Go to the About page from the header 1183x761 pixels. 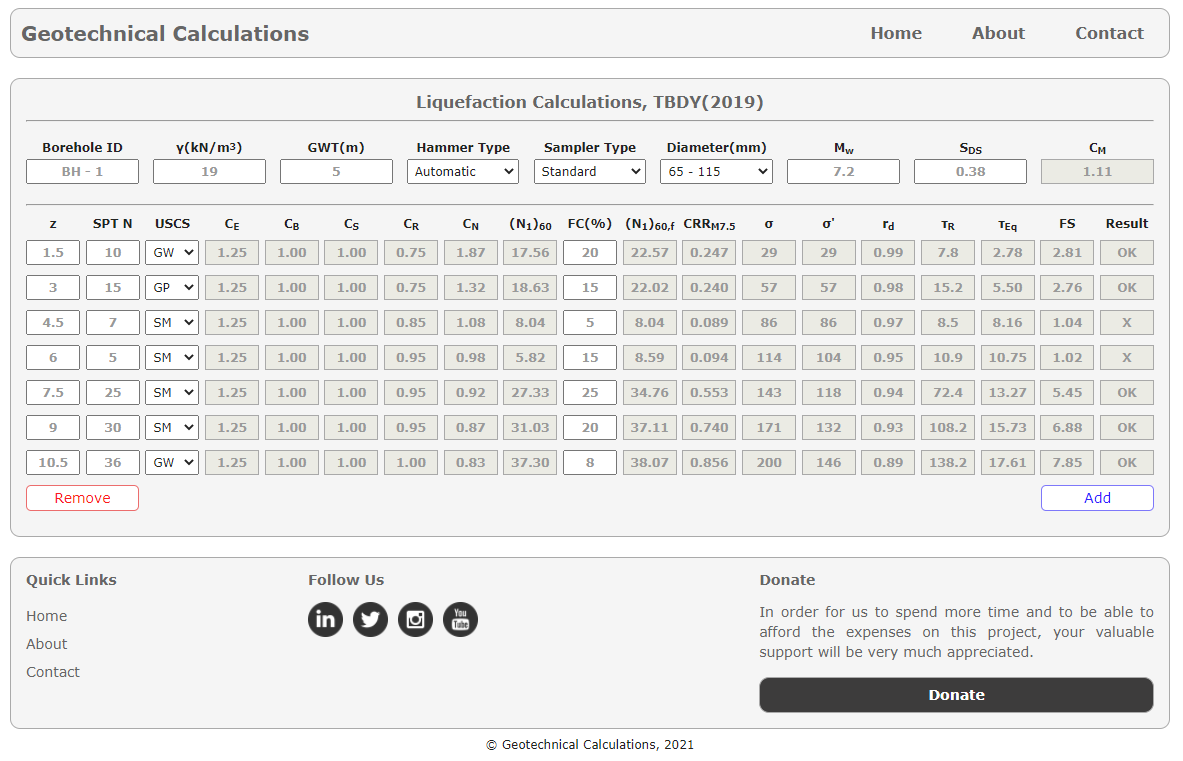coord(997,33)
